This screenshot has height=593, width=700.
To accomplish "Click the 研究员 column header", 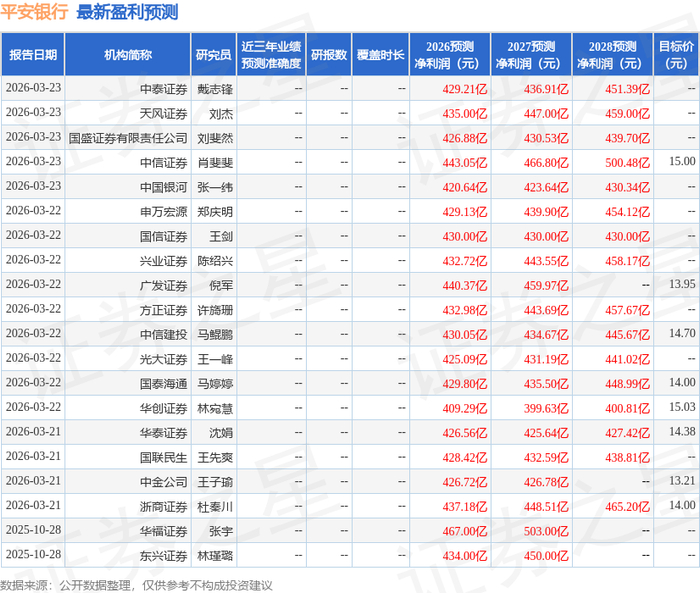I will pos(213,54).
